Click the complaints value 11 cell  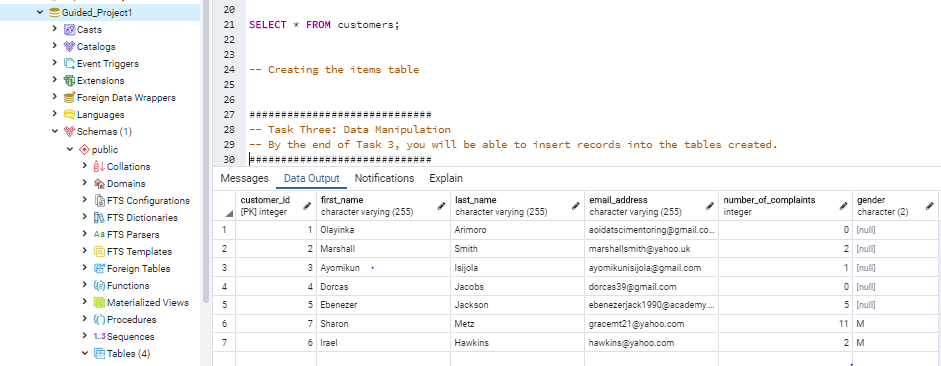(786, 324)
